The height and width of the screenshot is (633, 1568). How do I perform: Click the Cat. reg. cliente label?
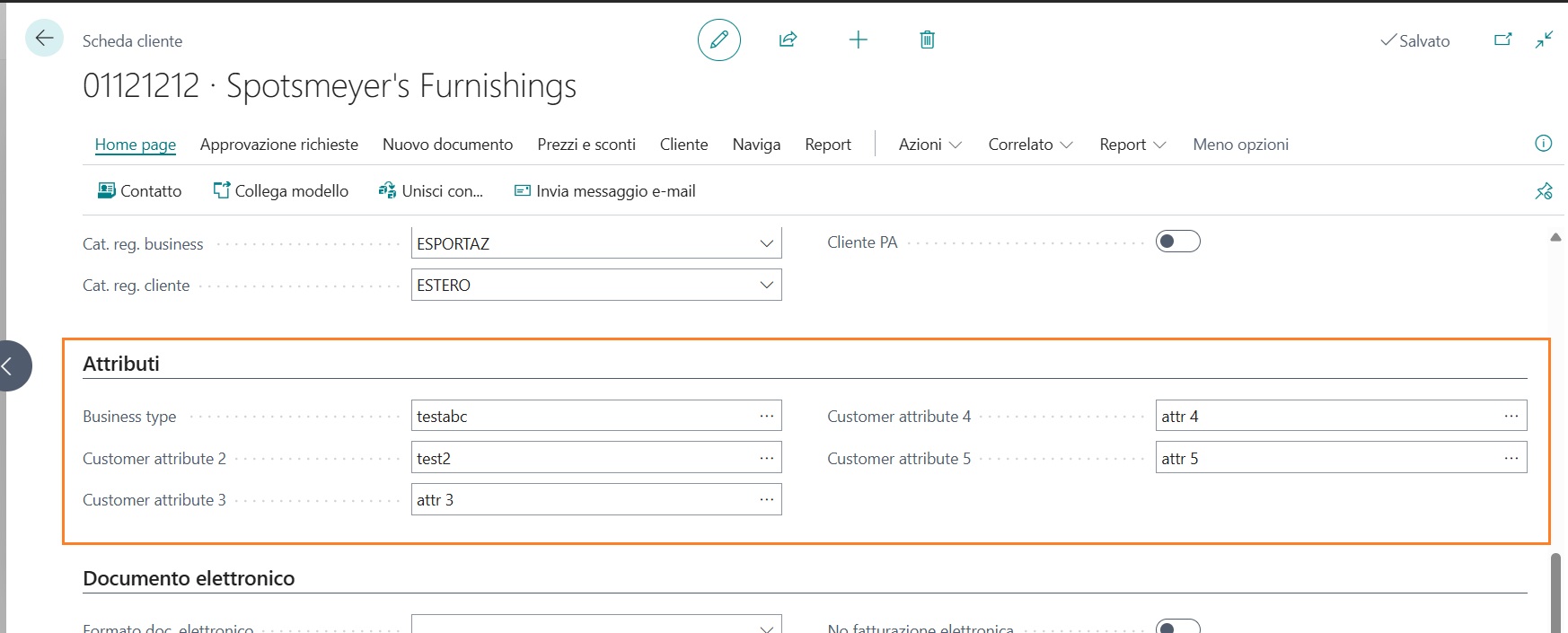(x=137, y=285)
